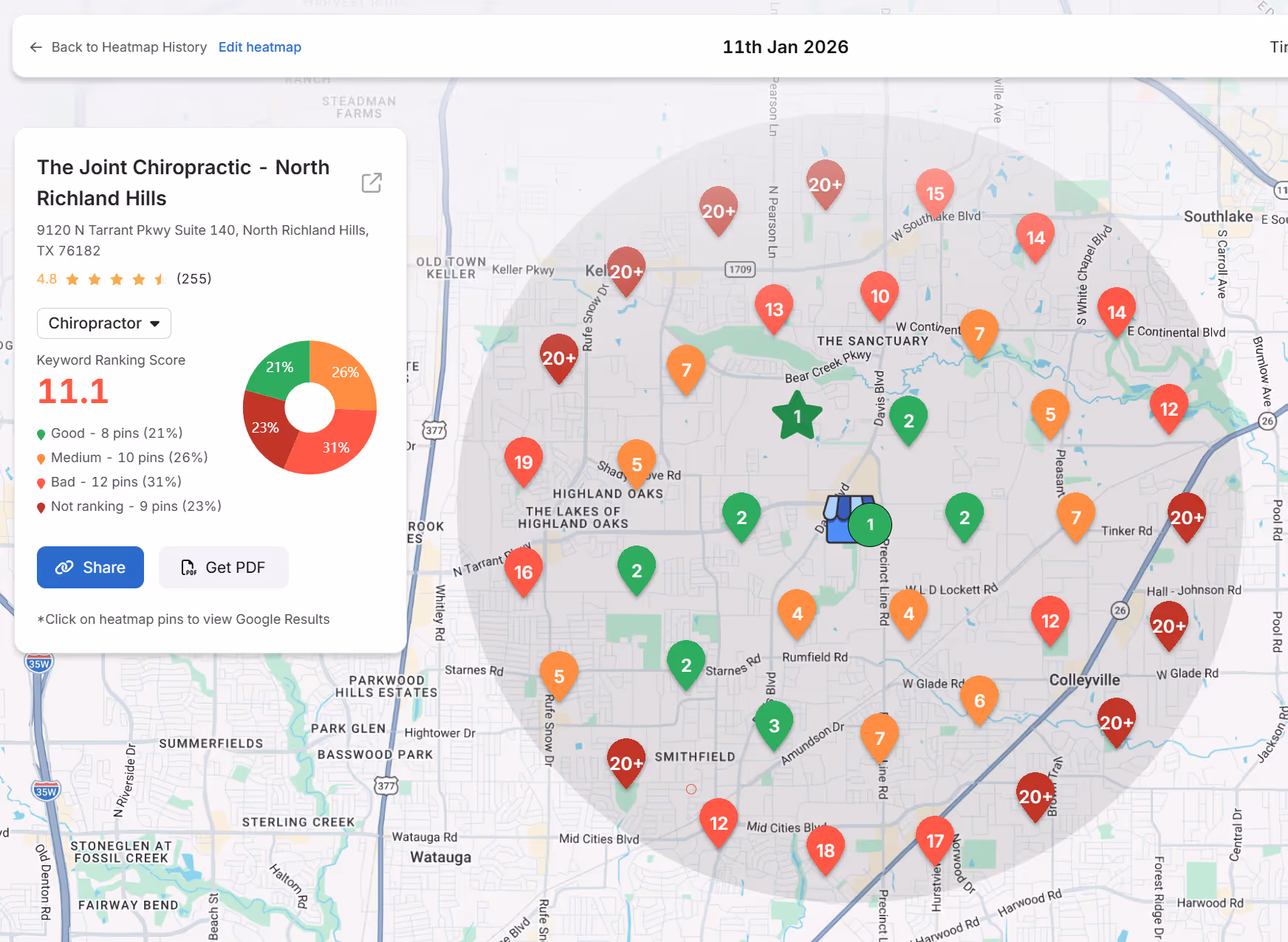Open the pin ranked 15
The height and width of the screenshot is (942, 1288).
coord(935,193)
